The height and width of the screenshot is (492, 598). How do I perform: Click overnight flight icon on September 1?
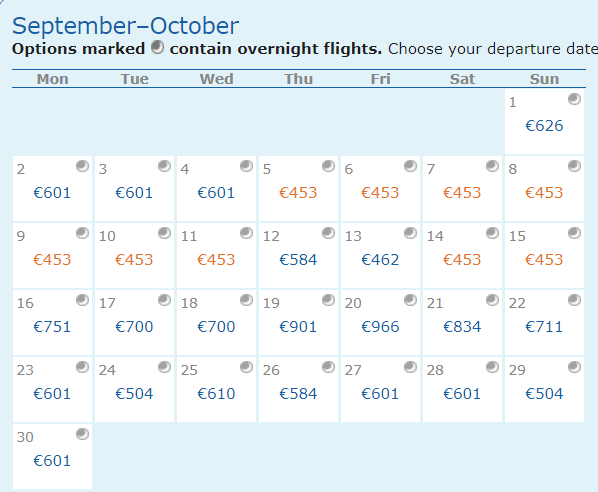[574, 99]
